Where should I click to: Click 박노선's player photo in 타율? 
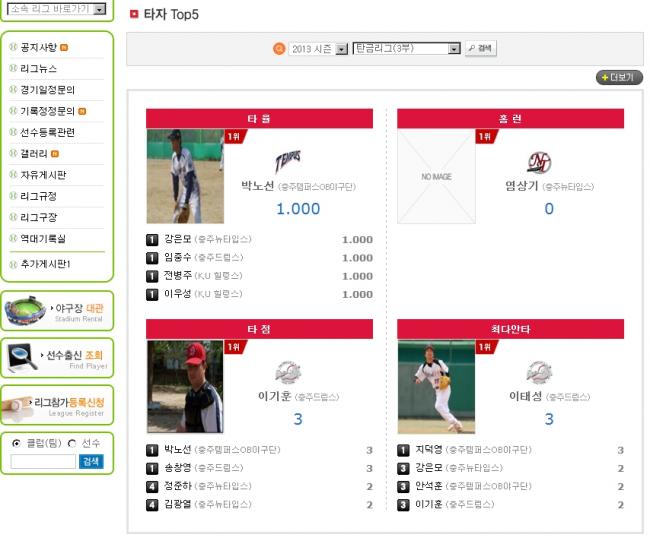pyautogui.click(x=185, y=176)
